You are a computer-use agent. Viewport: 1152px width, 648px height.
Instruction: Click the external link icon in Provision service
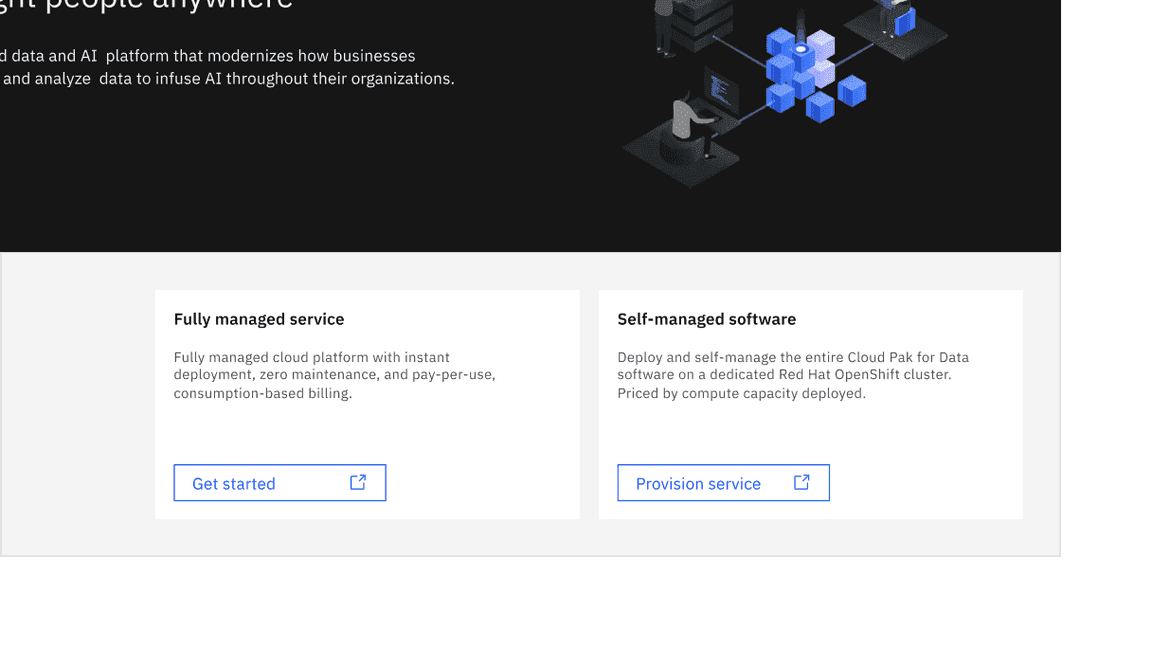pyautogui.click(x=801, y=482)
